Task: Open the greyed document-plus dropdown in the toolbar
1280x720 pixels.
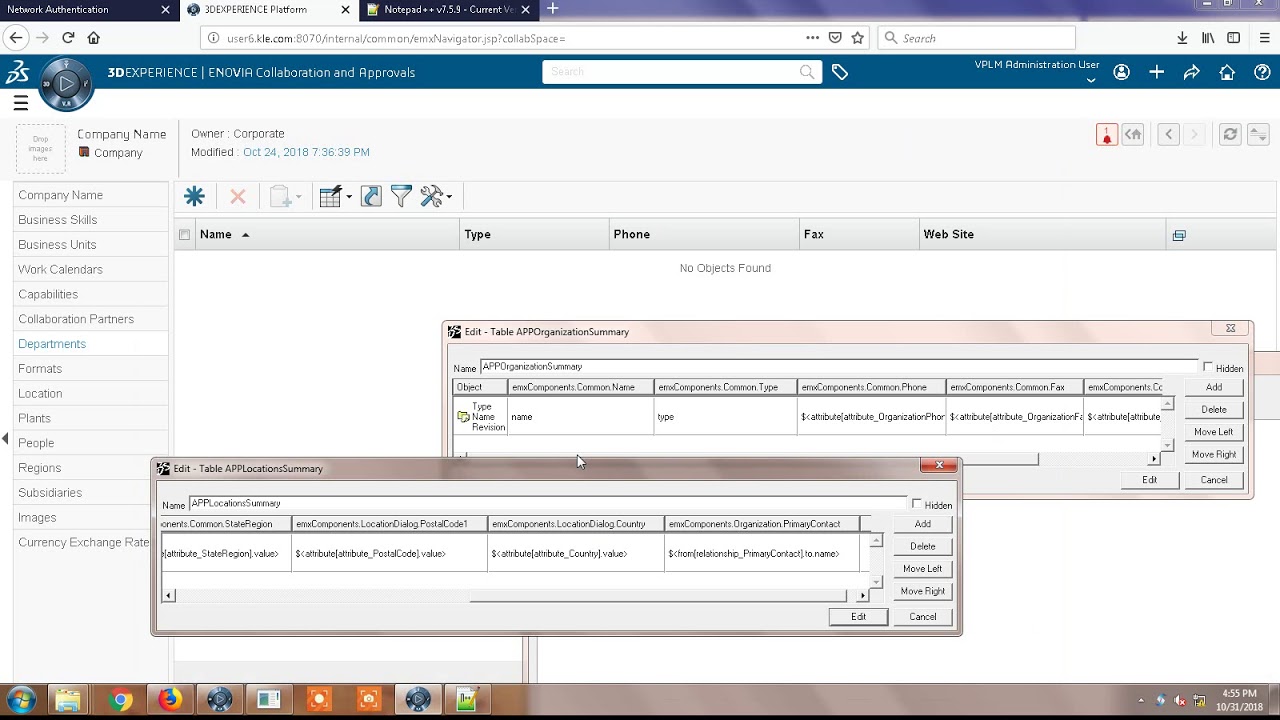Action: point(285,197)
